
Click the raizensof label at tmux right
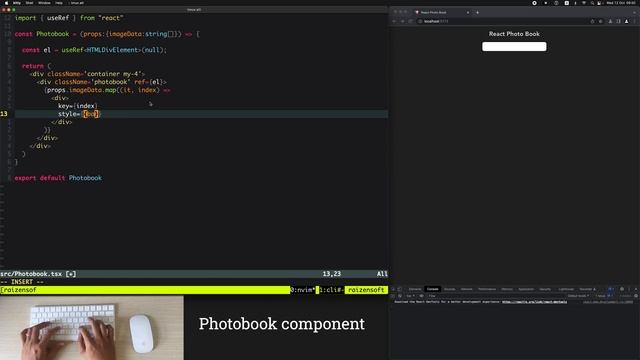[366, 290]
